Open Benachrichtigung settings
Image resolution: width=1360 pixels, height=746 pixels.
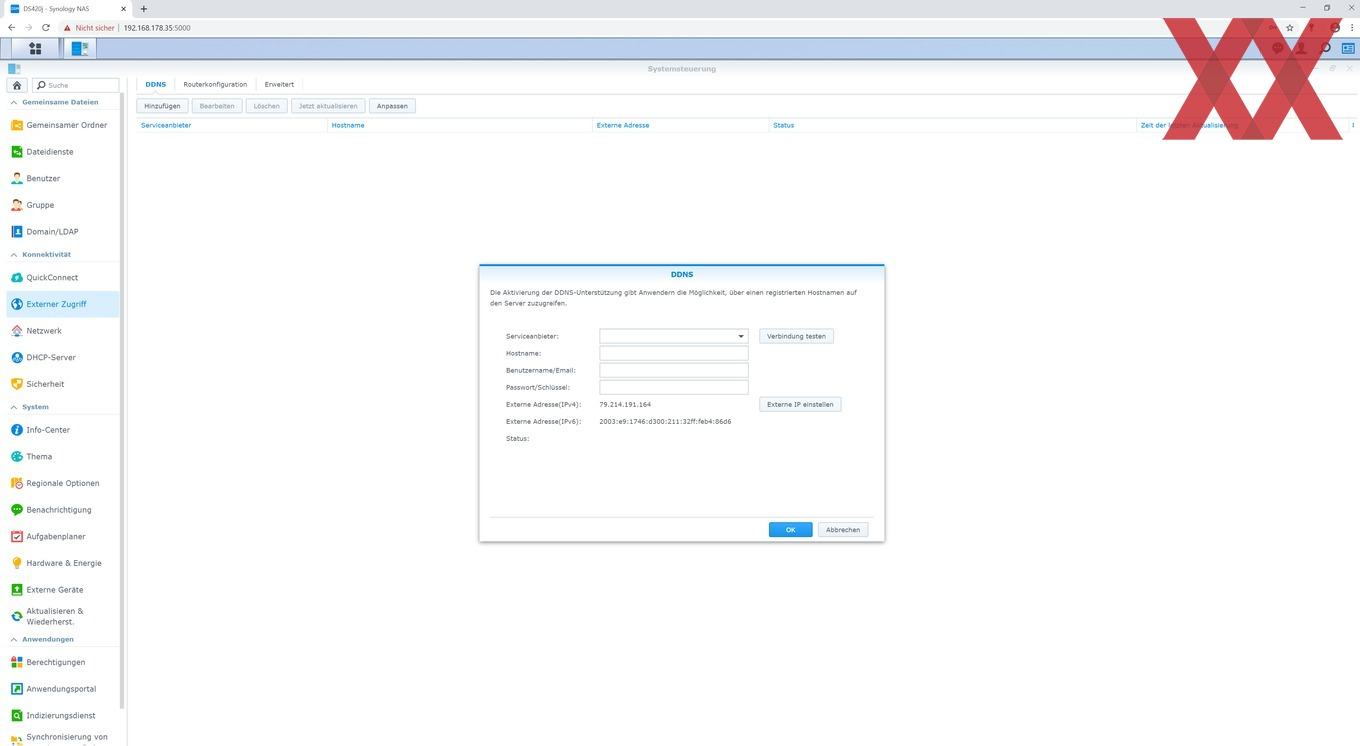click(63, 510)
